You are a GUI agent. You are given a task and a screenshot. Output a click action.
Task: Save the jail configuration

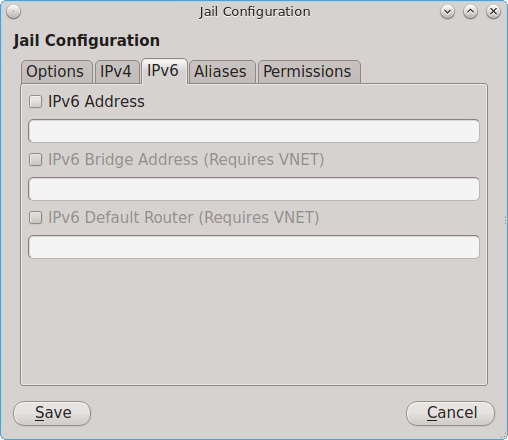coord(52,413)
